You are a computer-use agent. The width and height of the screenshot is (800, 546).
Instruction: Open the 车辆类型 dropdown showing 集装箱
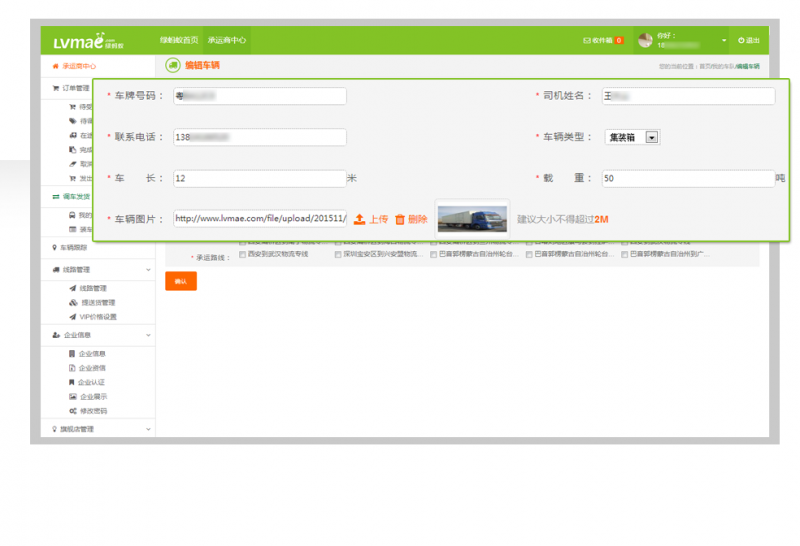coord(633,137)
